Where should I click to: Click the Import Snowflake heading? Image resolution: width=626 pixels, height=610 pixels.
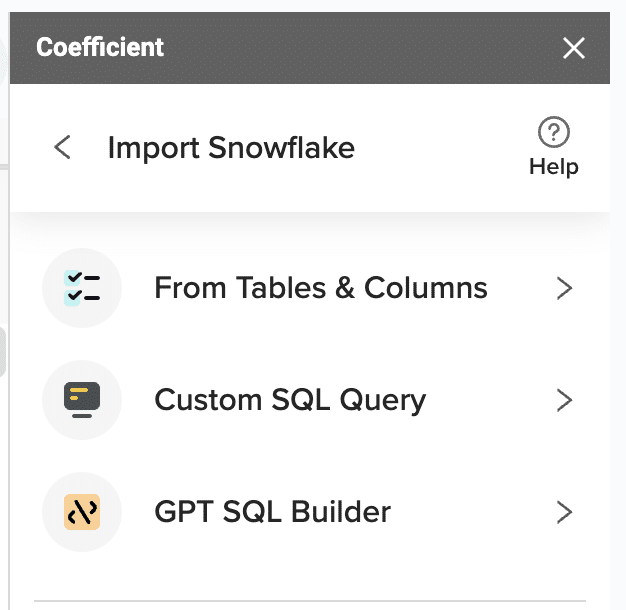pos(231,148)
